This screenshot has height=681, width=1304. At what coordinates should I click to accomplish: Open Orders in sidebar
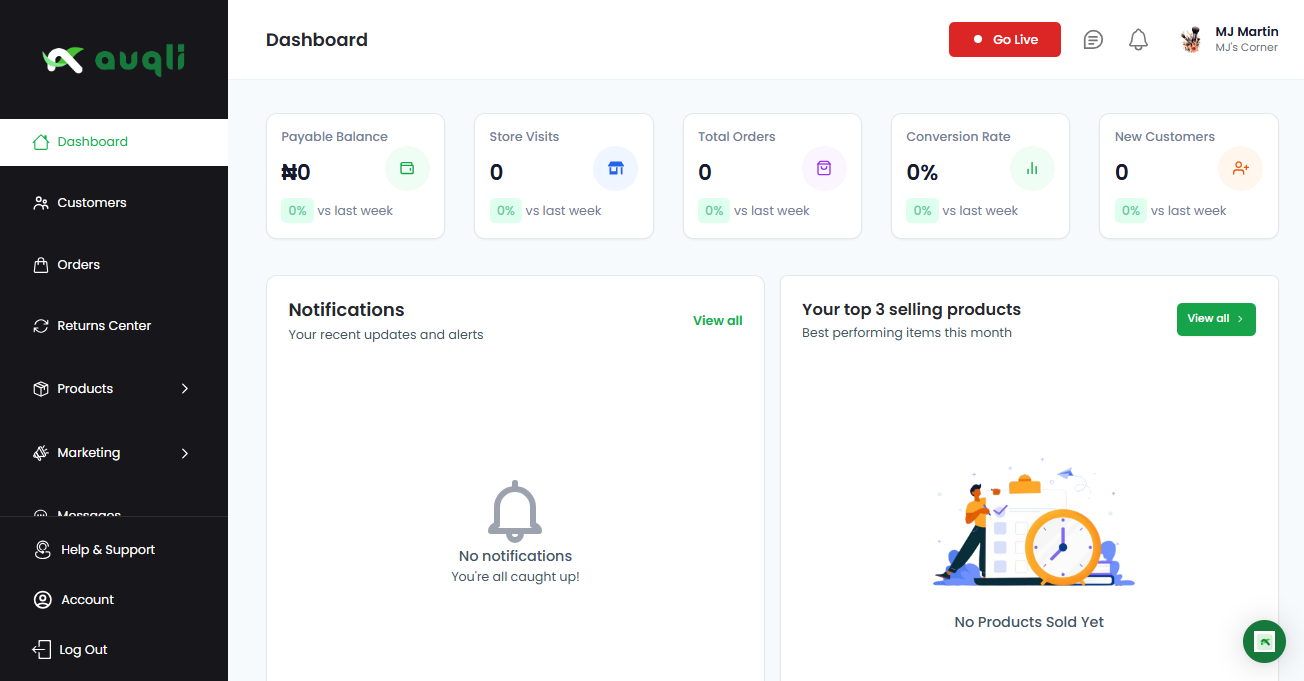(x=78, y=265)
